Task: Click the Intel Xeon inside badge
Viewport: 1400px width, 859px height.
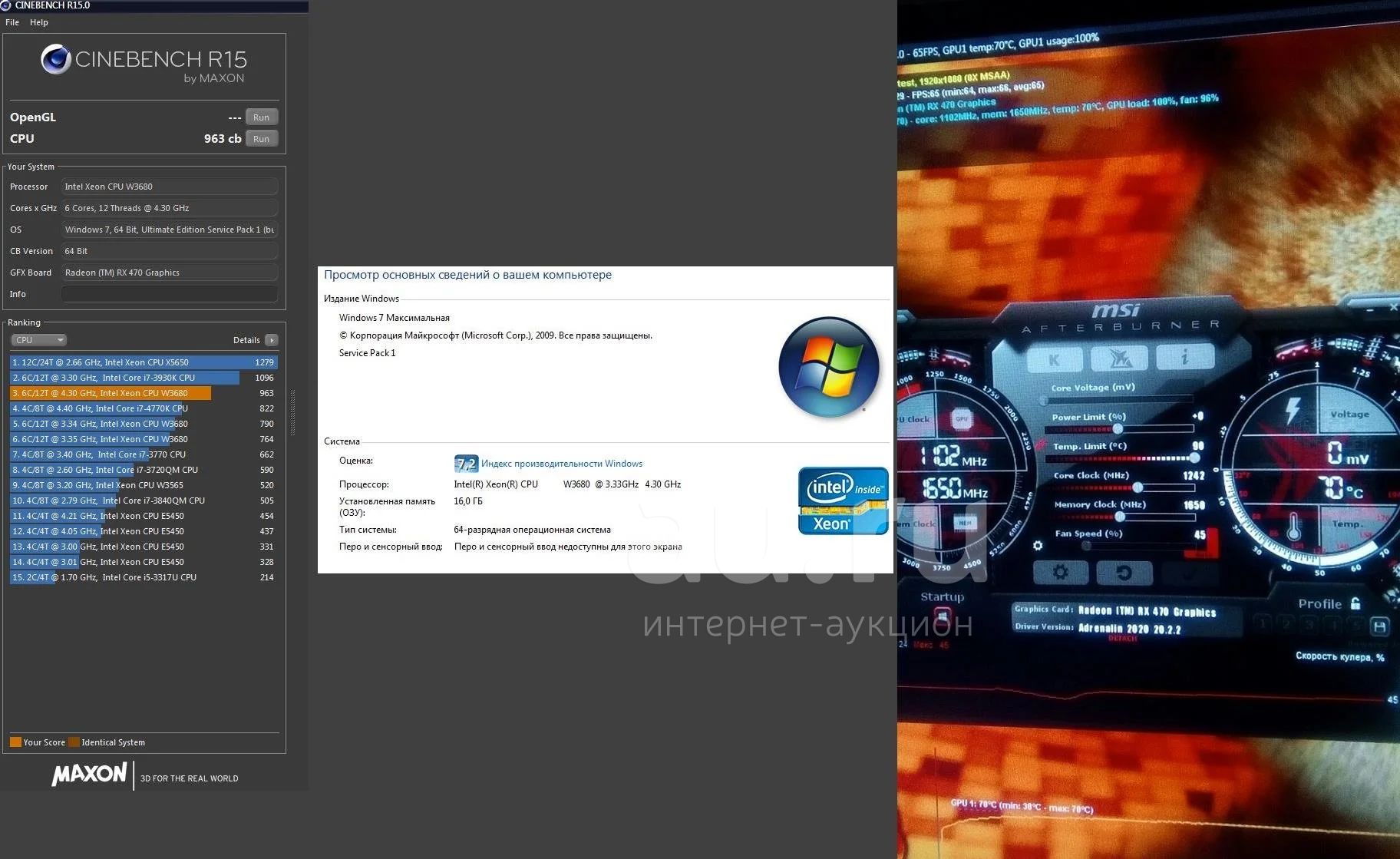Action: 844,501
